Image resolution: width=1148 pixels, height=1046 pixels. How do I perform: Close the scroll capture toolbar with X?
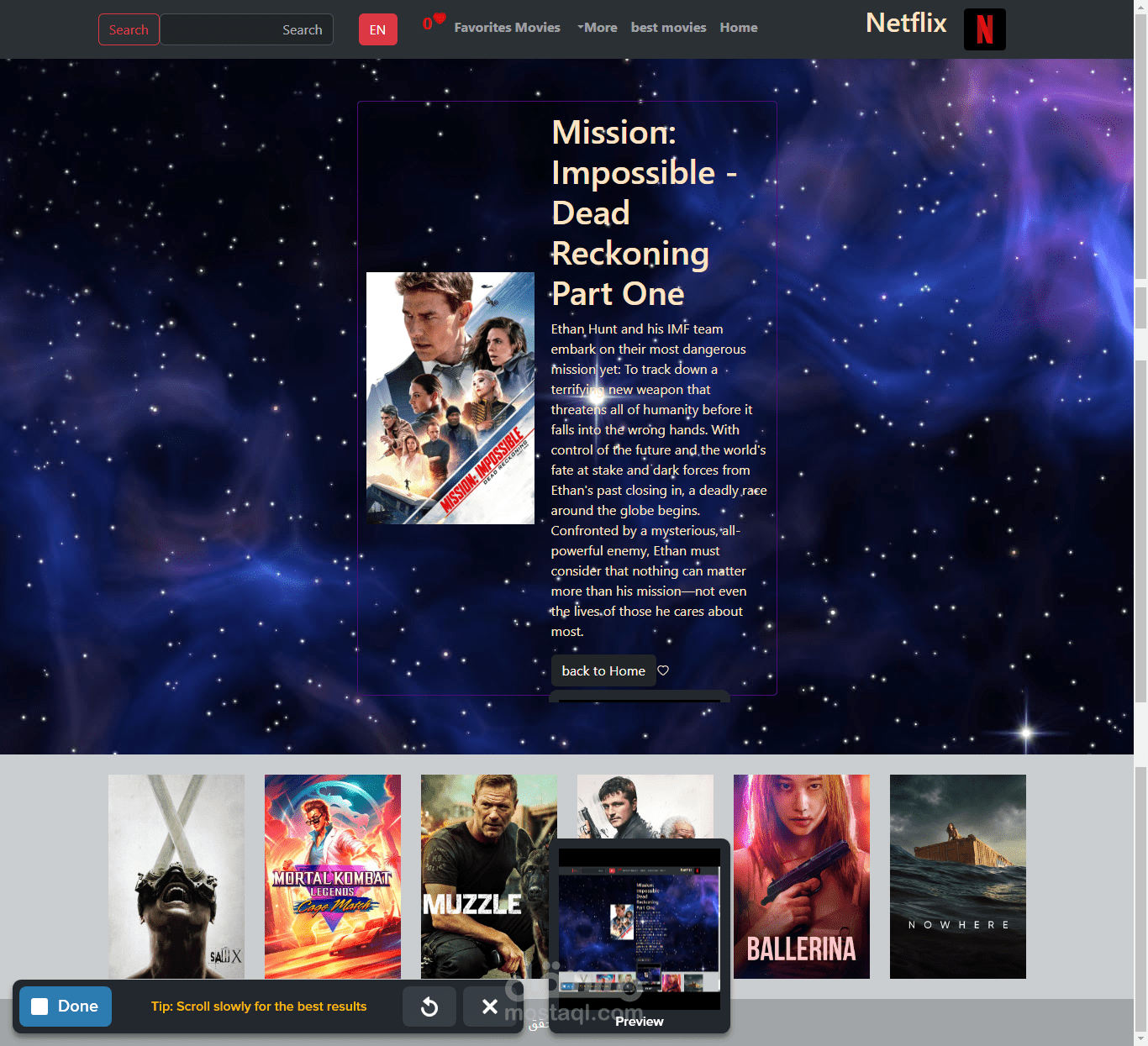point(490,1007)
